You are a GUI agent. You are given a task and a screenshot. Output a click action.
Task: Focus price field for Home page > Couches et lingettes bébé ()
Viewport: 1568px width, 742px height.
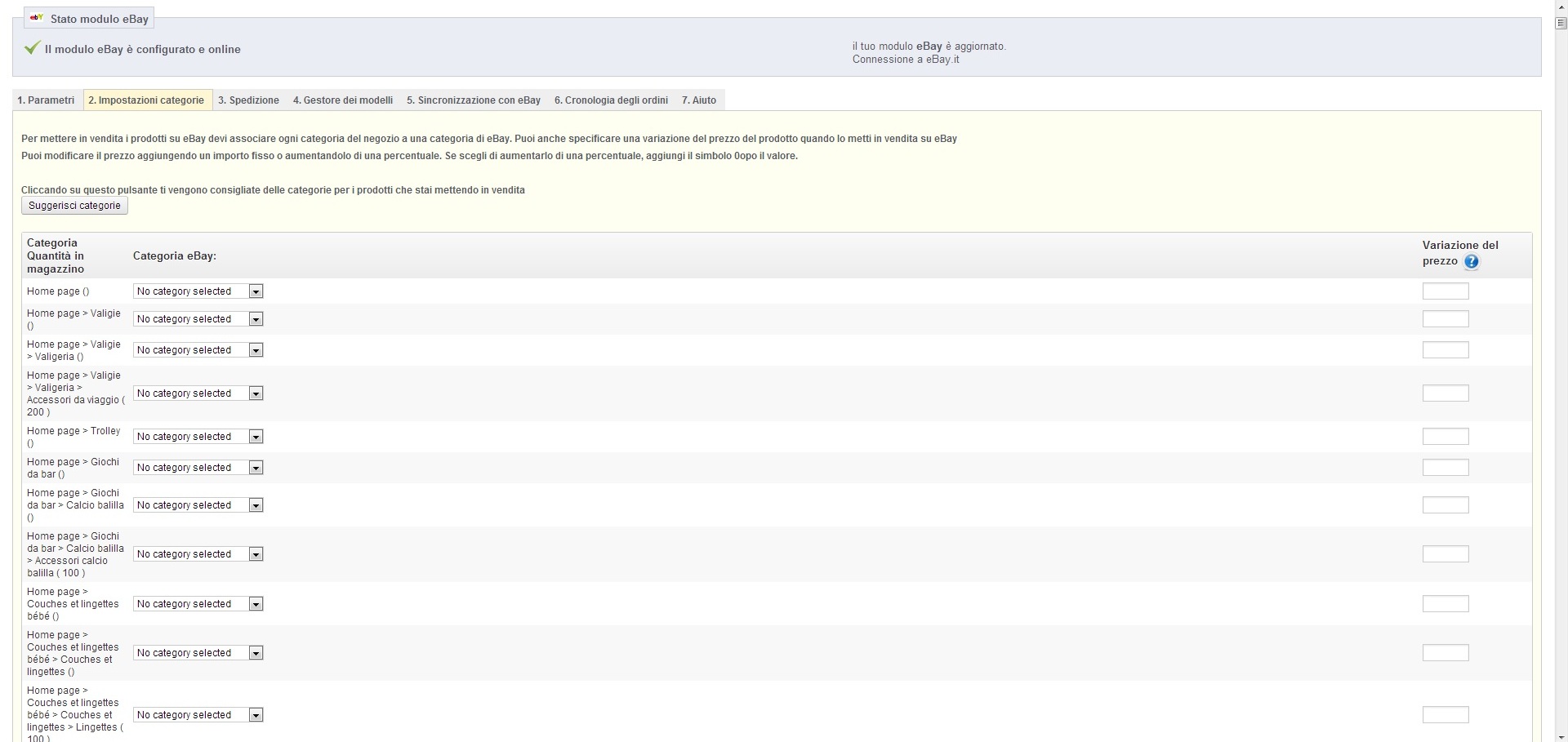[1445, 604]
